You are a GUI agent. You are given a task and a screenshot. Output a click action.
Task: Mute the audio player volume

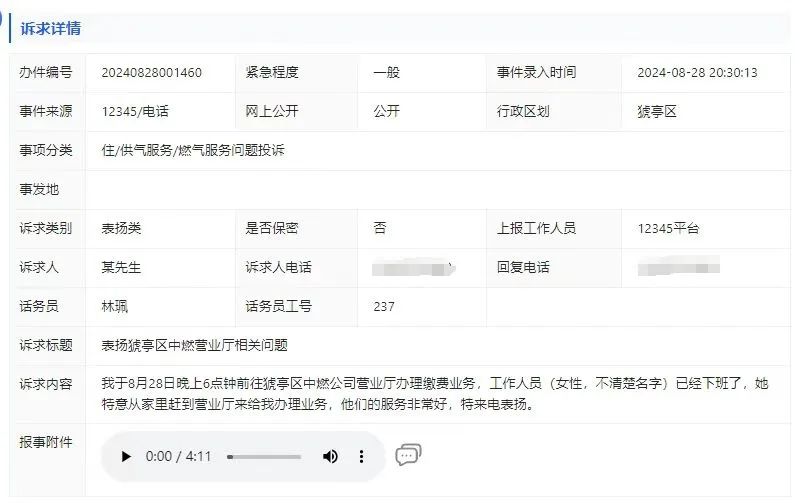(330, 456)
